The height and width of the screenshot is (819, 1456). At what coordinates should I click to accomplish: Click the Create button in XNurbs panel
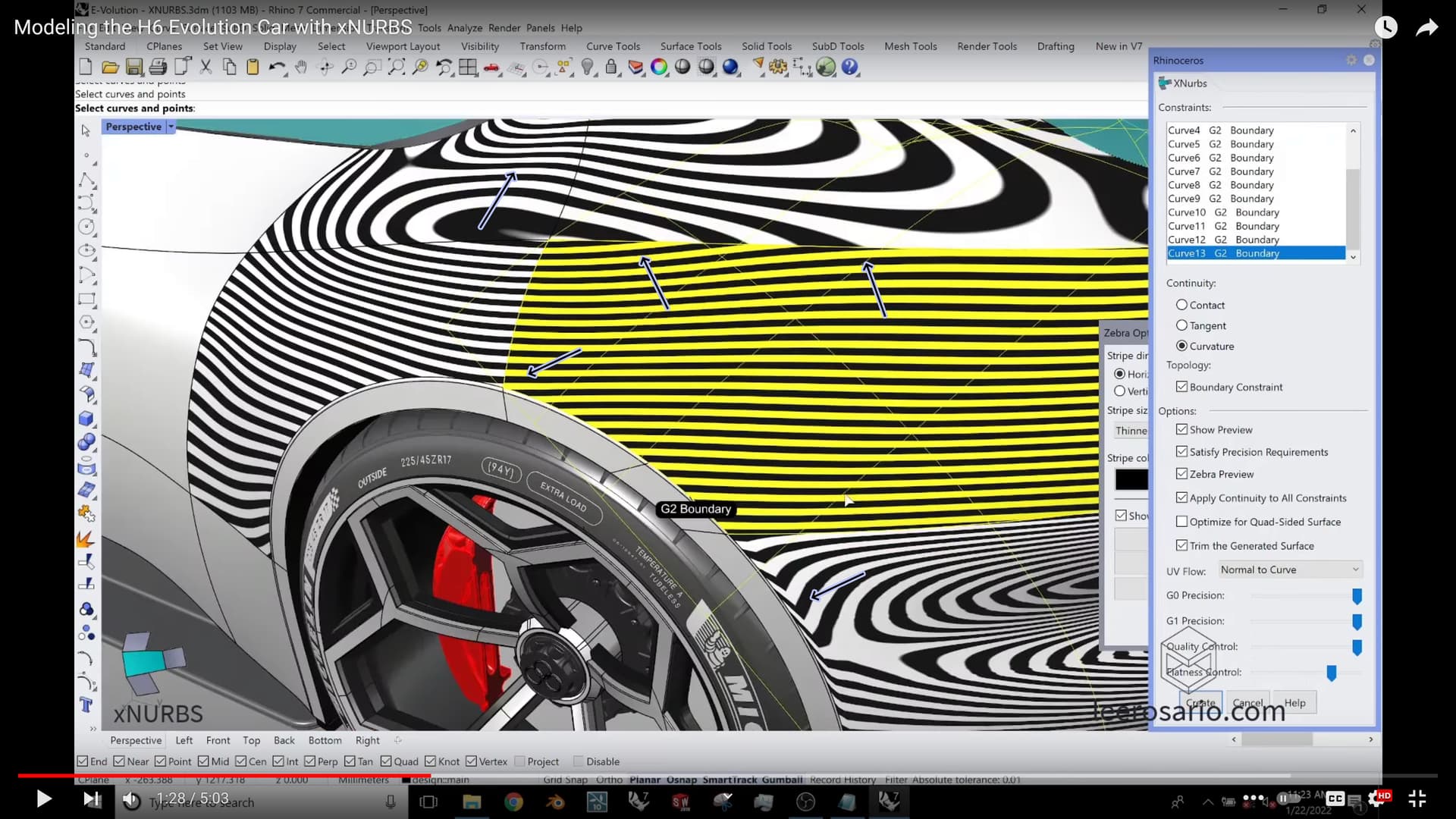pos(1200,703)
